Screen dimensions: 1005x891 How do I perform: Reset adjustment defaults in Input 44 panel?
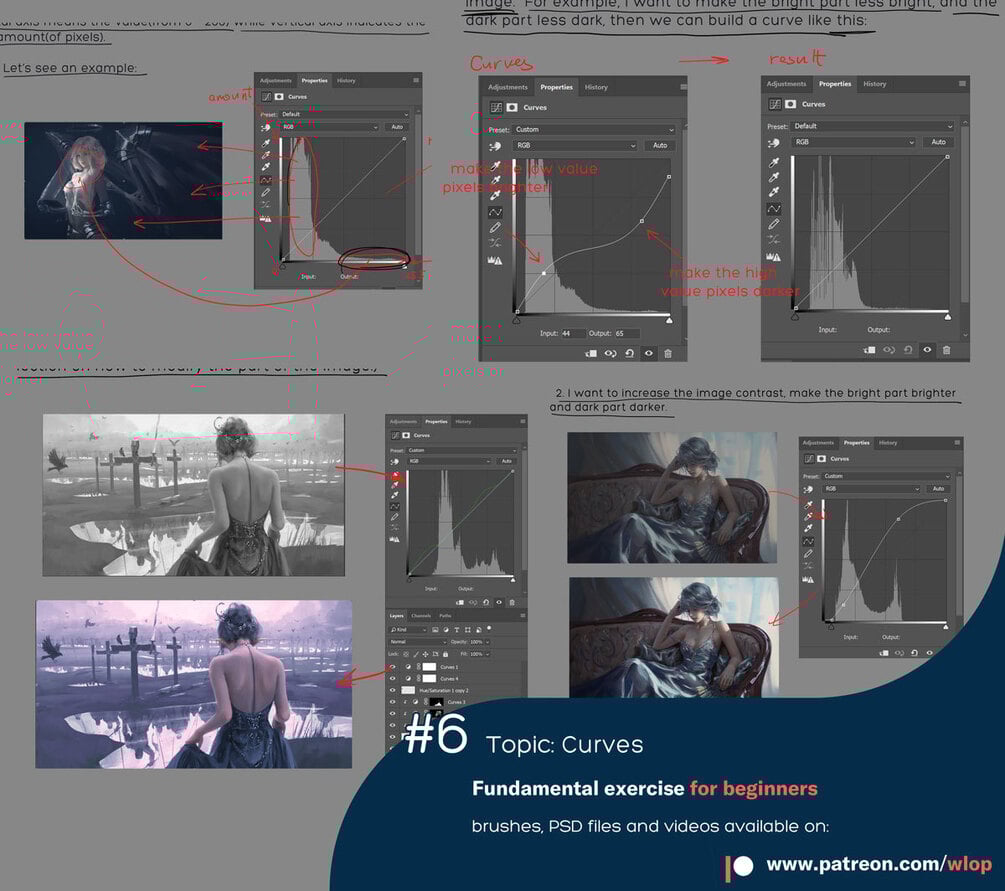(x=629, y=353)
